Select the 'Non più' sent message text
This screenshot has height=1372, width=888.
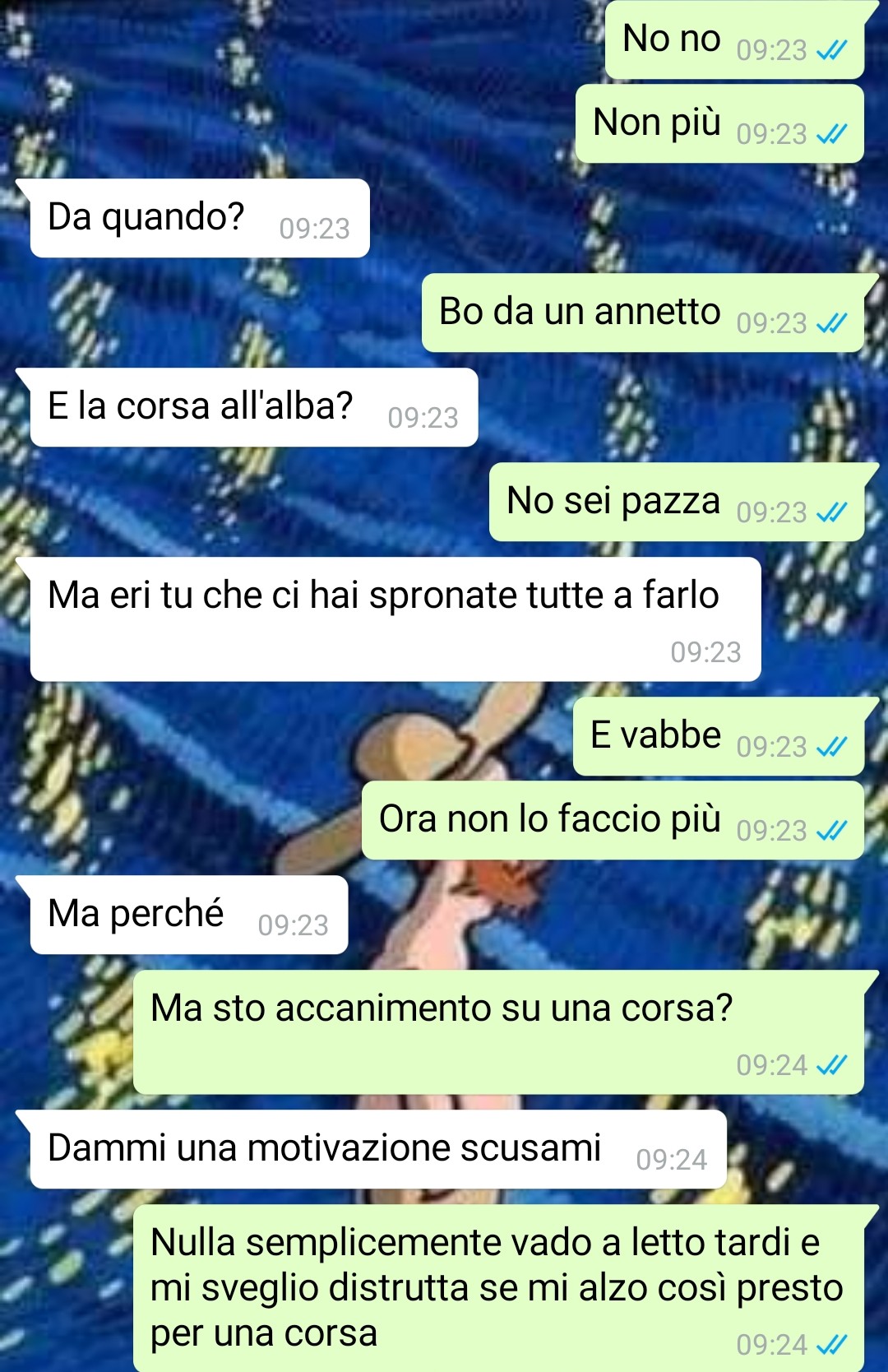pyautogui.click(x=657, y=123)
